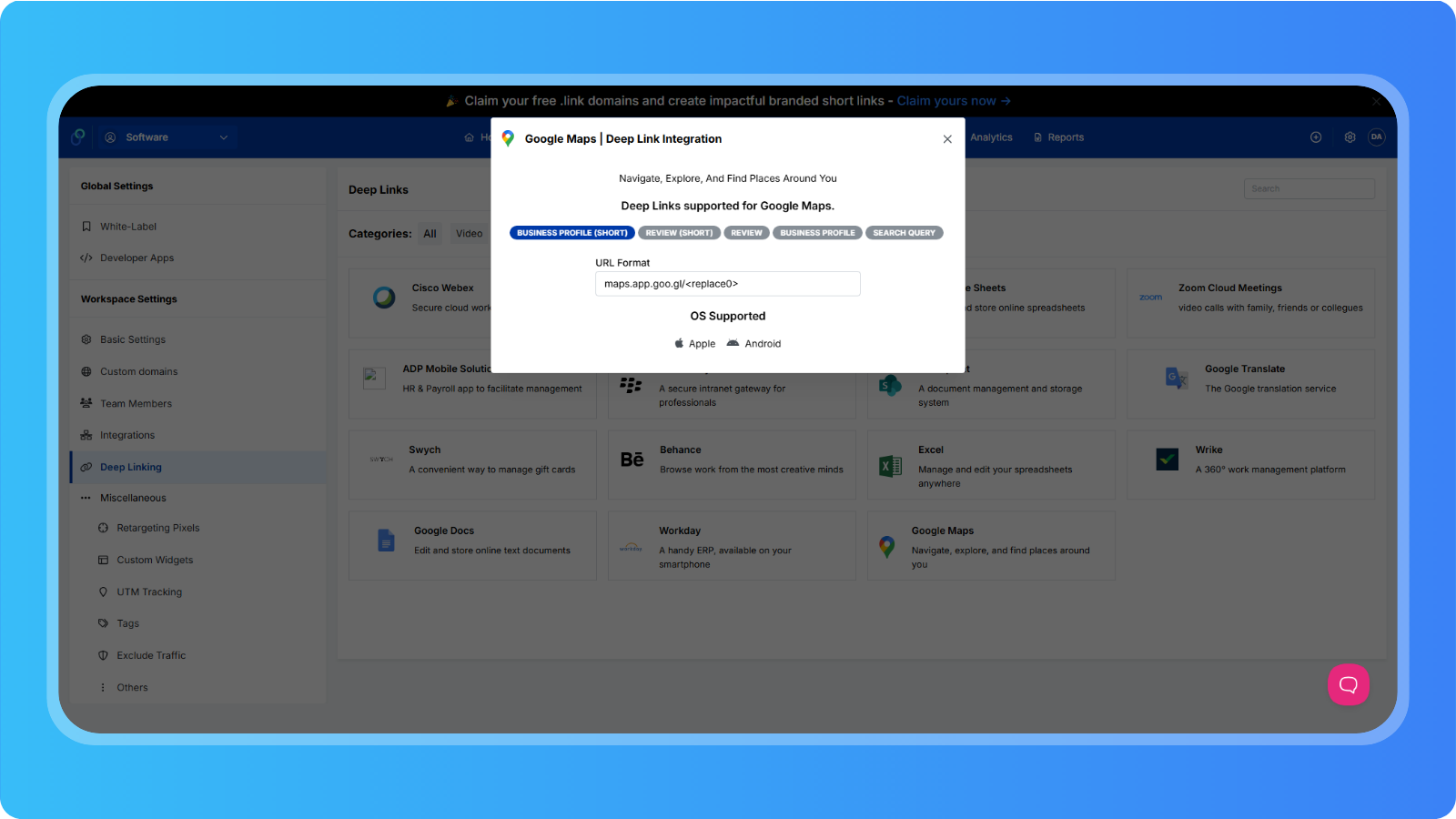Click the Excel app icon
The height and width of the screenshot is (819, 1456).
coord(890,466)
